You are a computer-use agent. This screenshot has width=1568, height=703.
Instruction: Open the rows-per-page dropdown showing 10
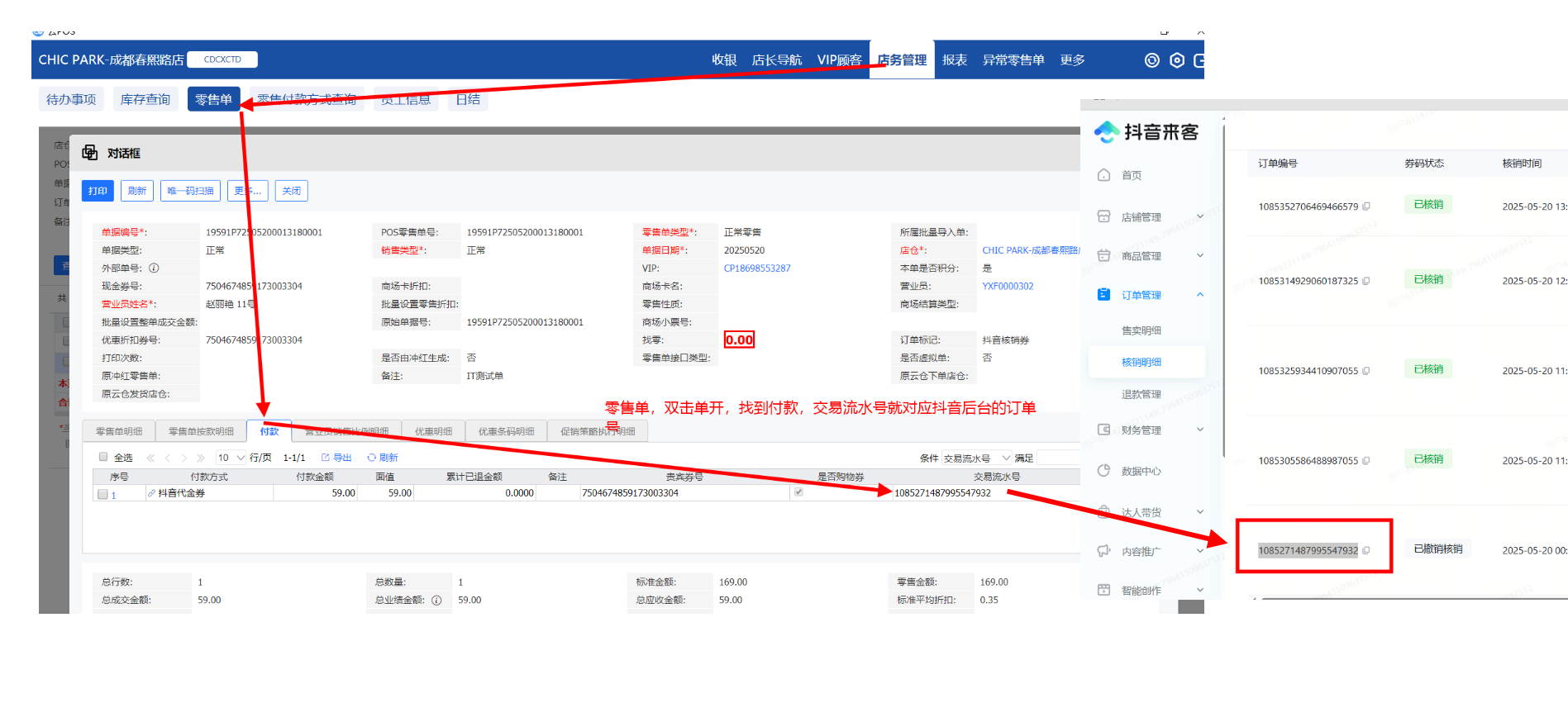231,458
